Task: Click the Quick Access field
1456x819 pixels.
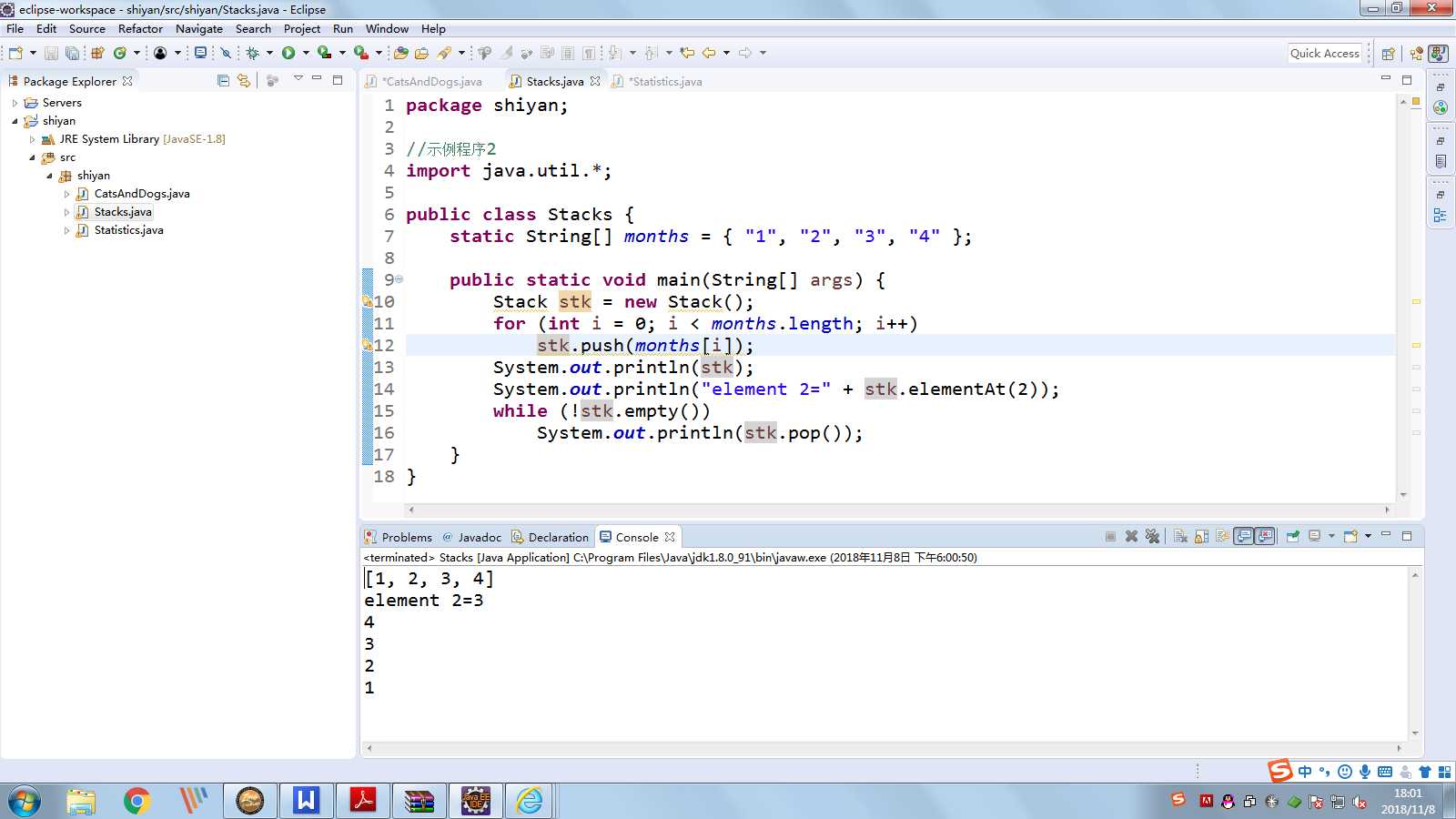Action: click(1325, 53)
